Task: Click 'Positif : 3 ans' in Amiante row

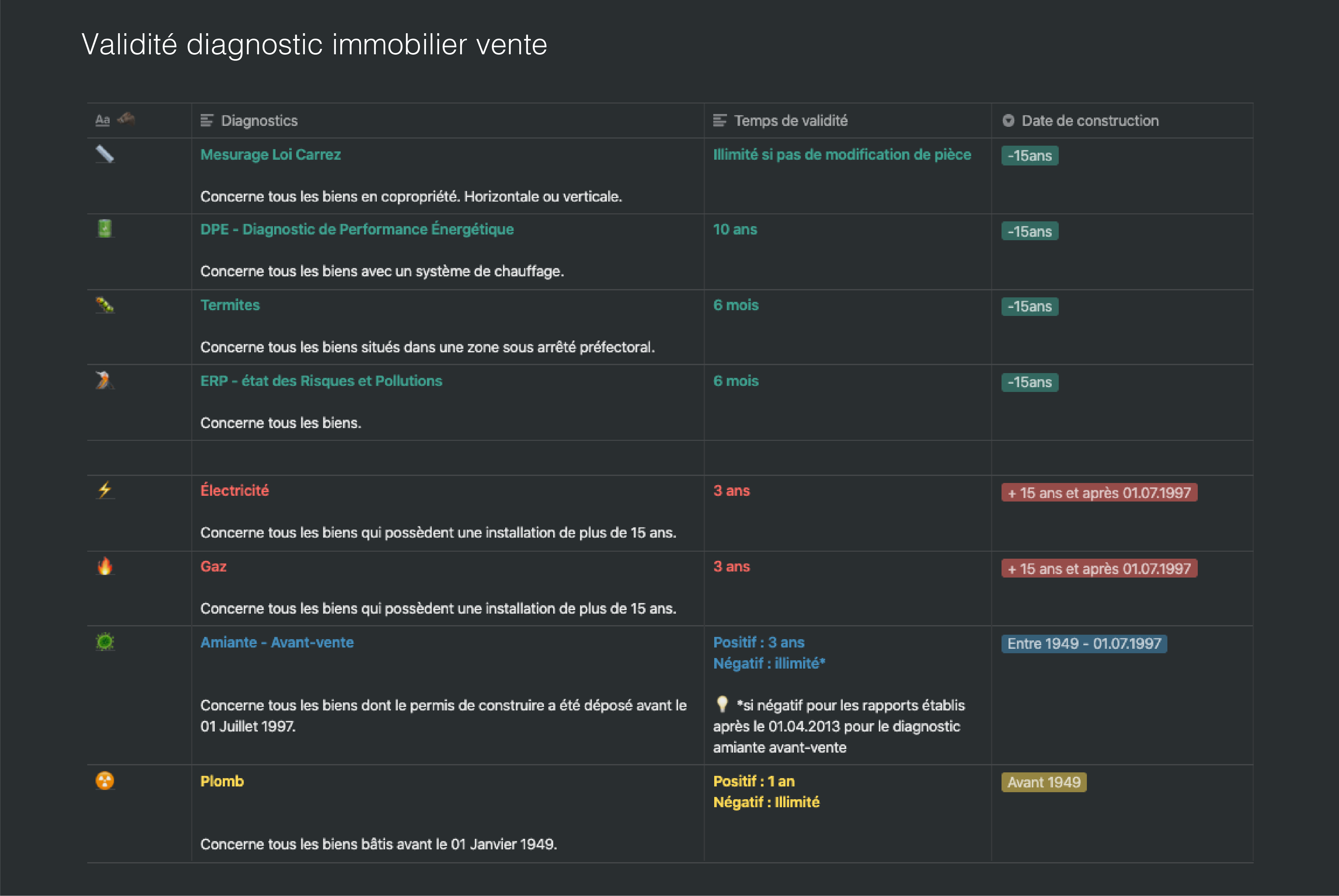Action: [759, 642]
